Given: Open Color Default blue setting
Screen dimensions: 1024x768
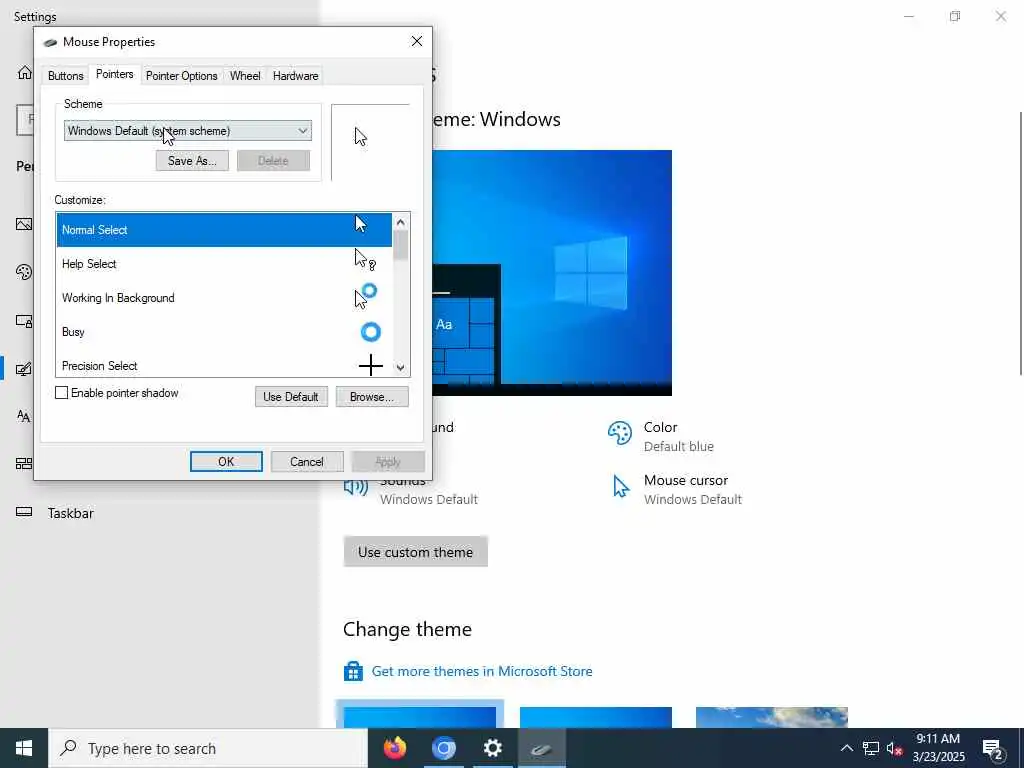Looking at the screenshot, I should click(x=660, y=436).
